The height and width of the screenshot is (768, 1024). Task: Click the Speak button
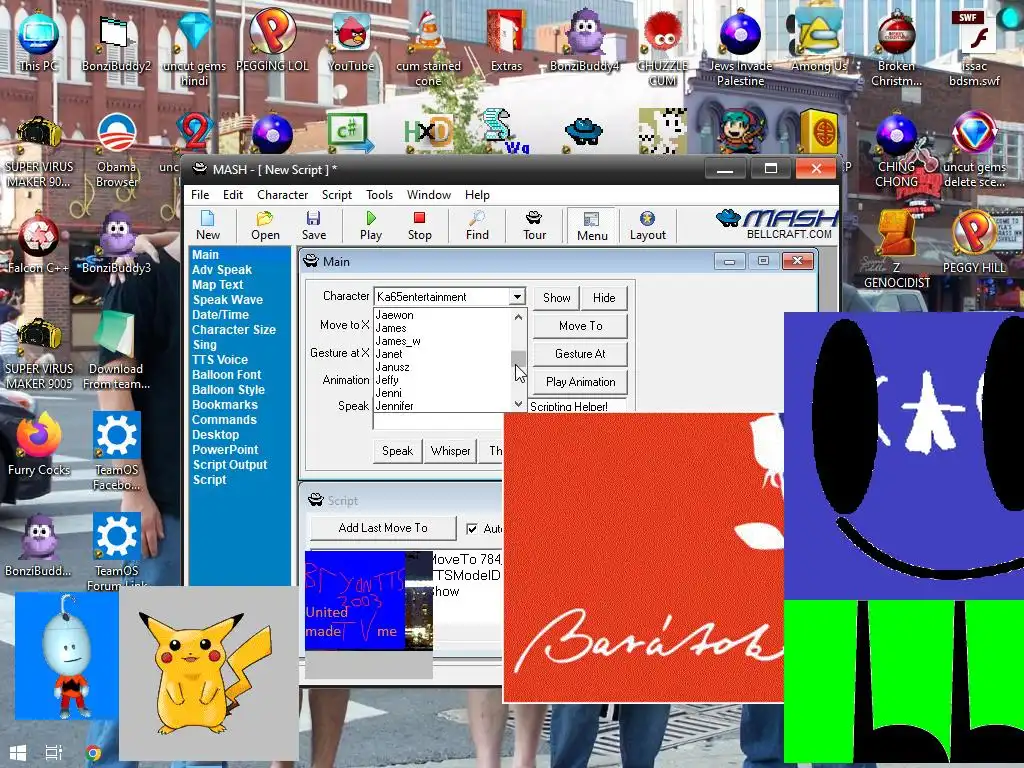[397, 451]
